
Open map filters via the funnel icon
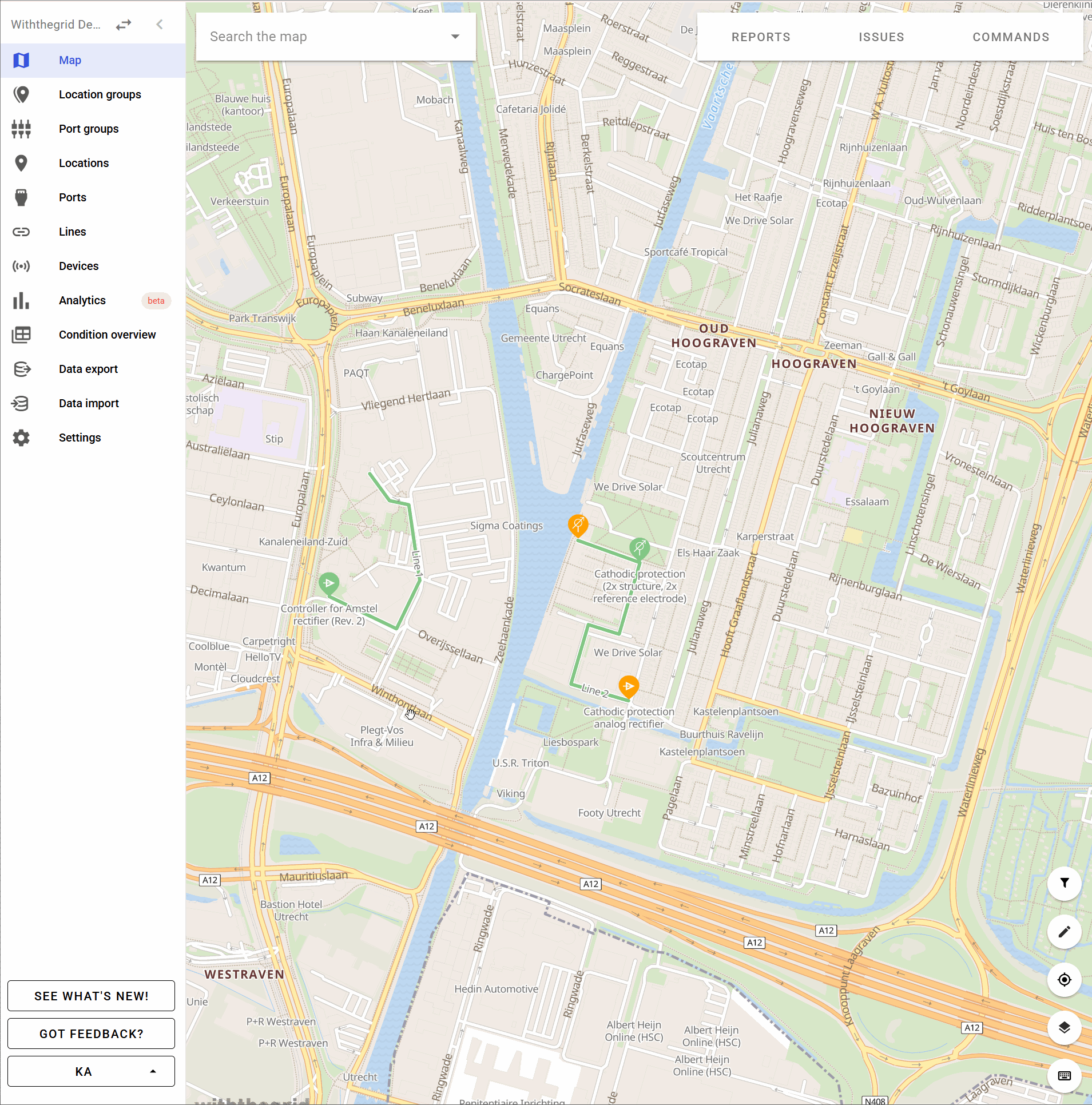coord(1064,883)
